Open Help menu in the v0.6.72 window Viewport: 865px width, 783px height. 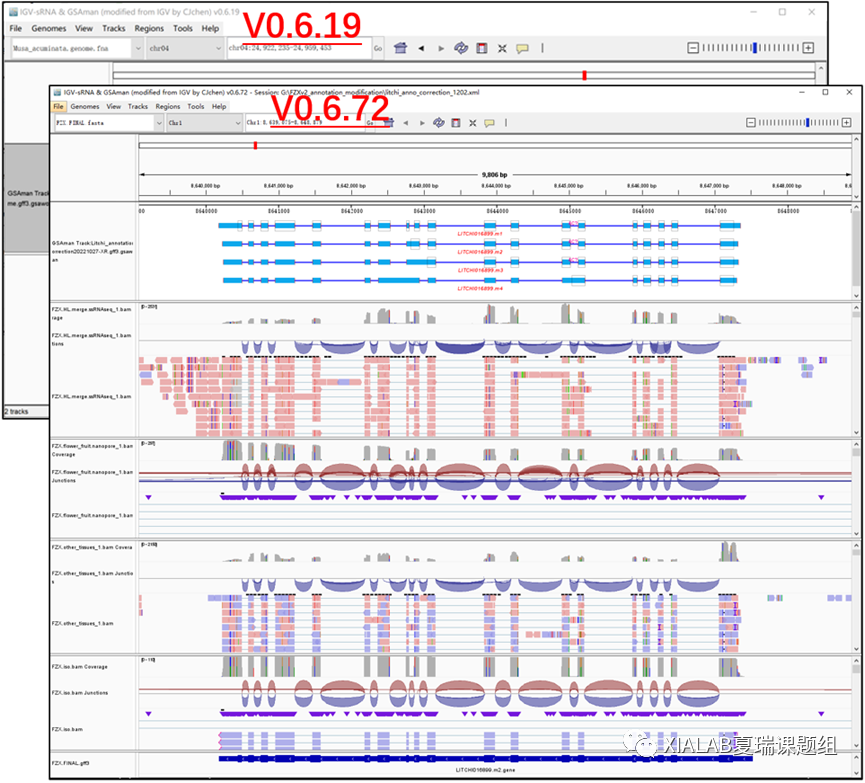[x=219, y=106]
